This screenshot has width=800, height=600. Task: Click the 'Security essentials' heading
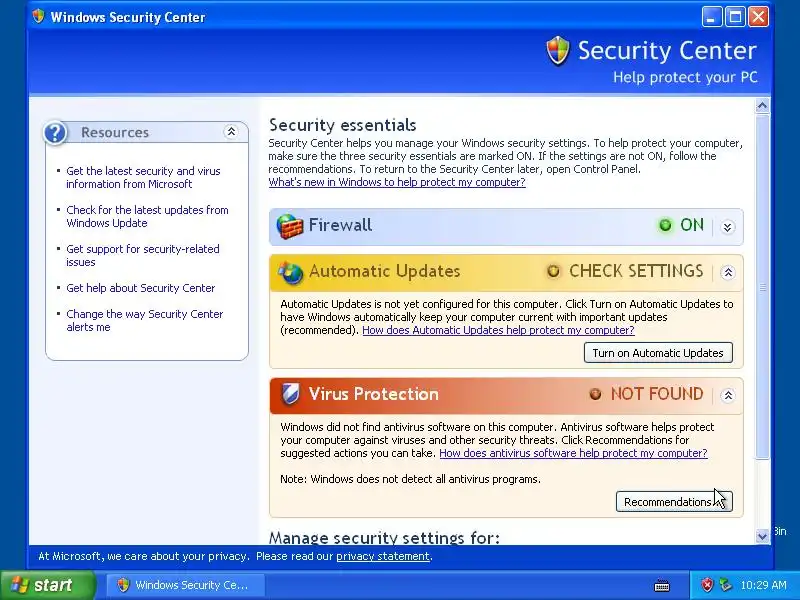(x=342, y=125)
